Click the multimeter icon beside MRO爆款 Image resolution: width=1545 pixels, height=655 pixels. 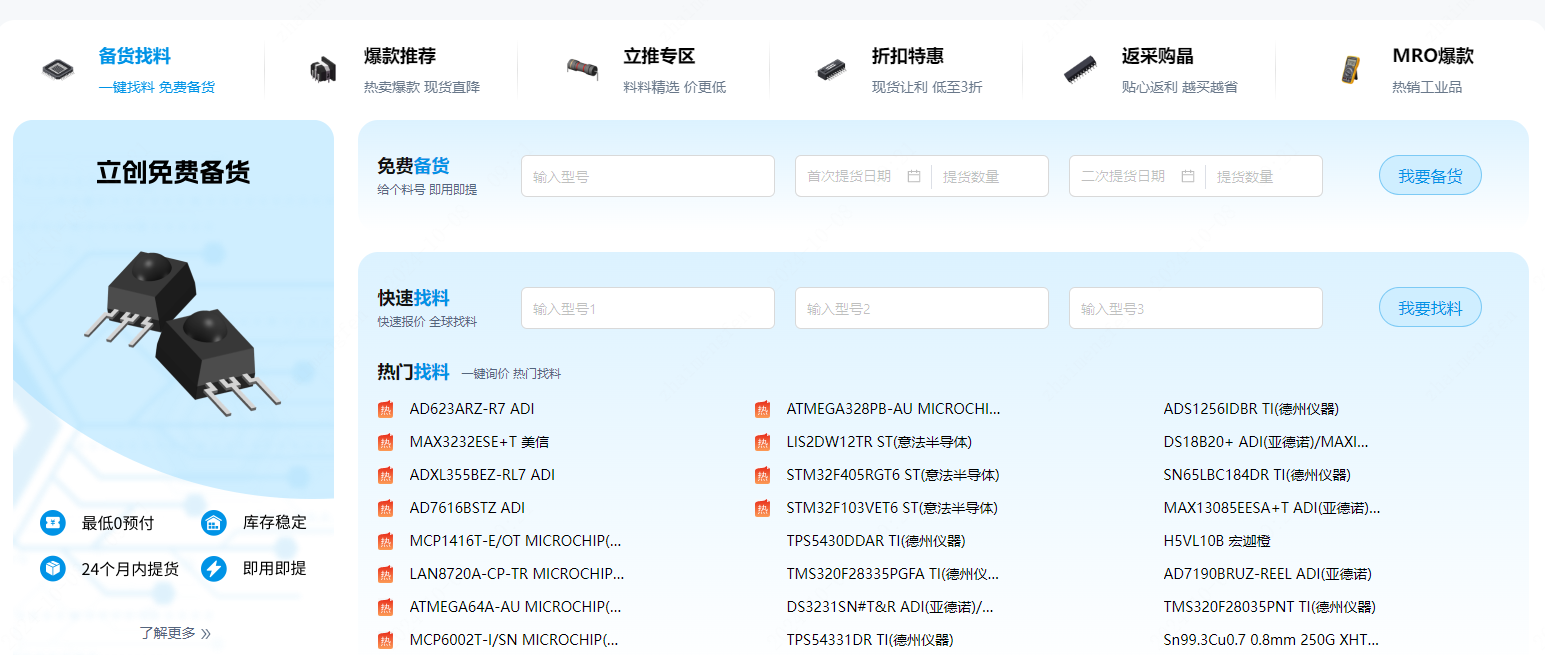(1351, 70)
